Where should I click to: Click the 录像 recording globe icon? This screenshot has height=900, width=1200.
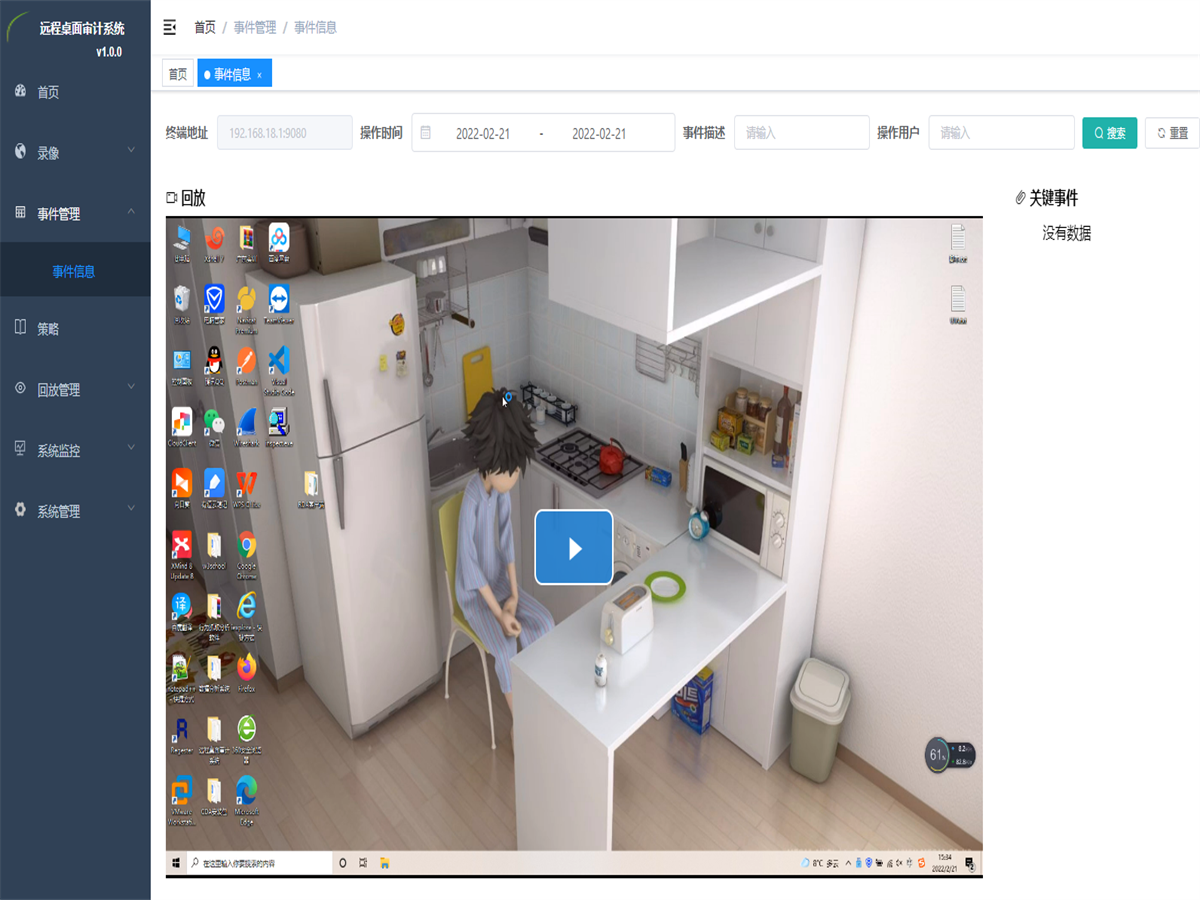click(x=20, y=152)
